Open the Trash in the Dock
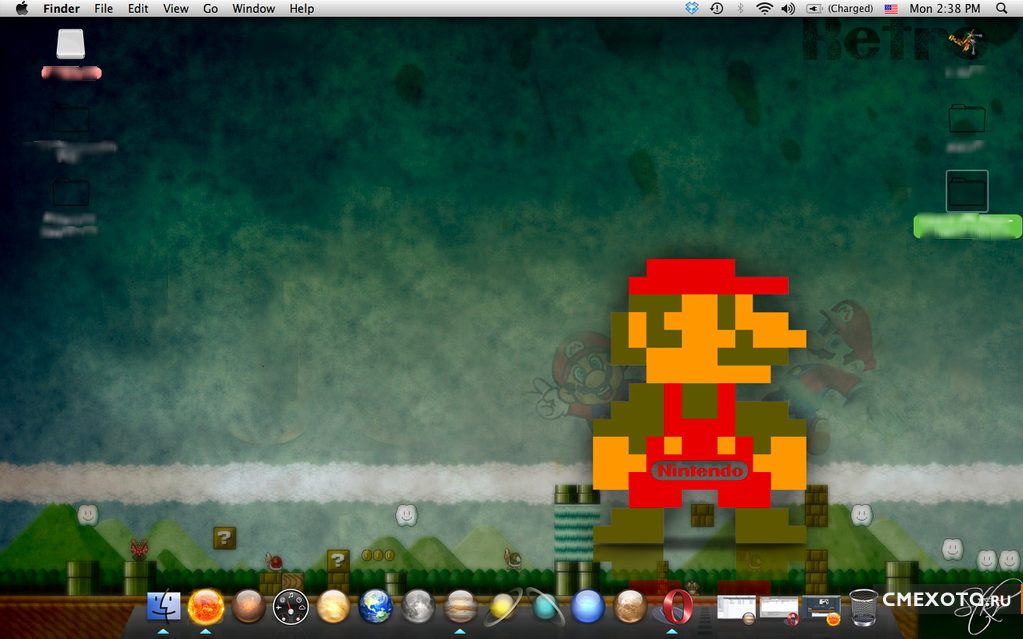The image size is (1023, 639). (x=863, y=606)
